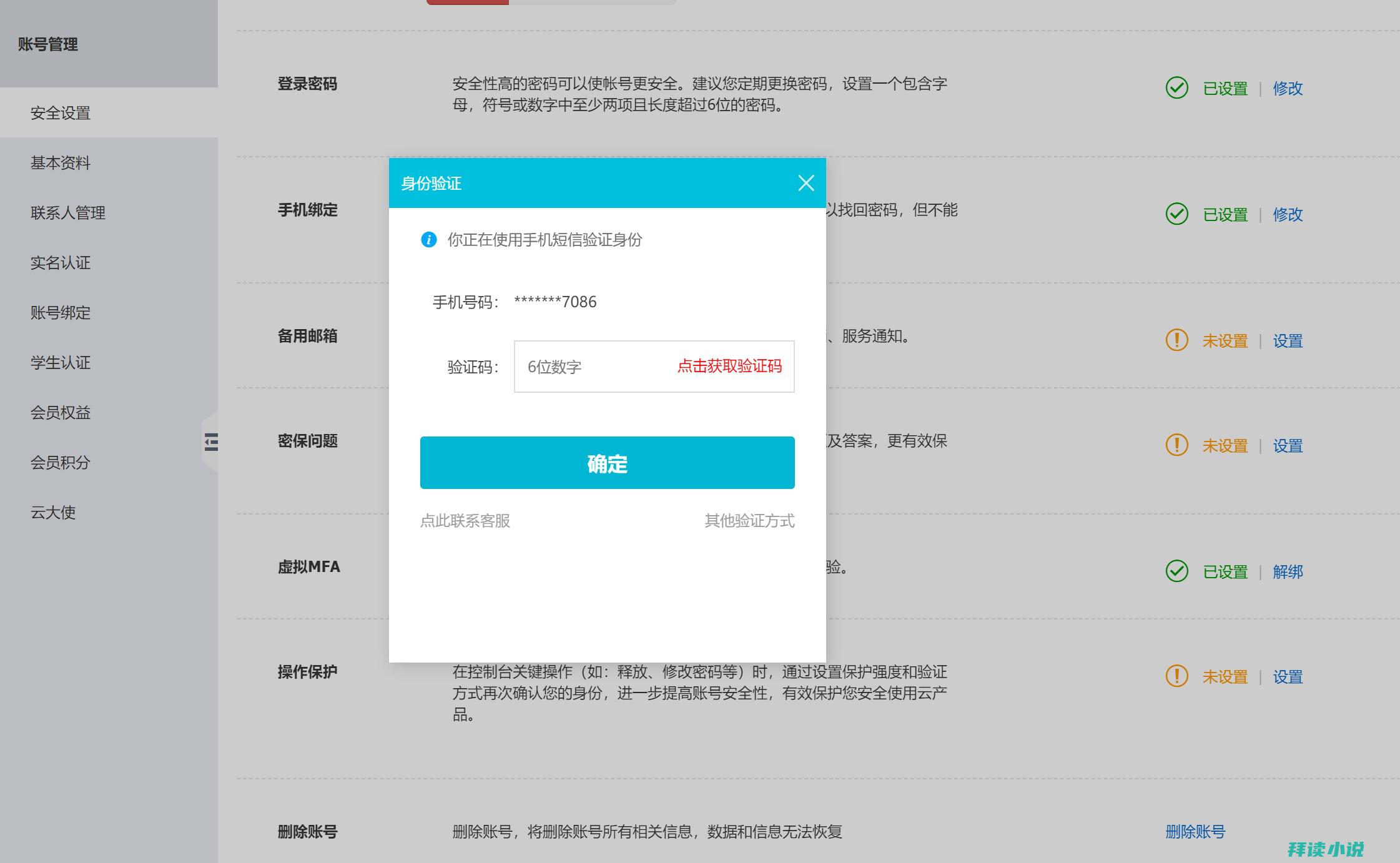Click the 虚拟MFA row title

point(309,567)
